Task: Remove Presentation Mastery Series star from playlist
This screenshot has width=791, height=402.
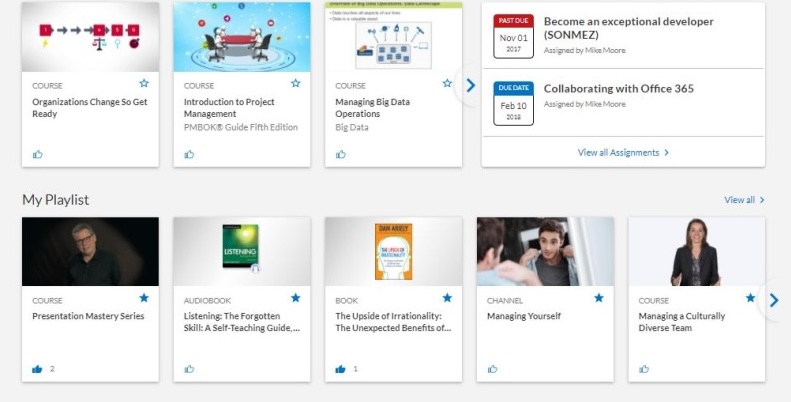Action: coord(144,298)
